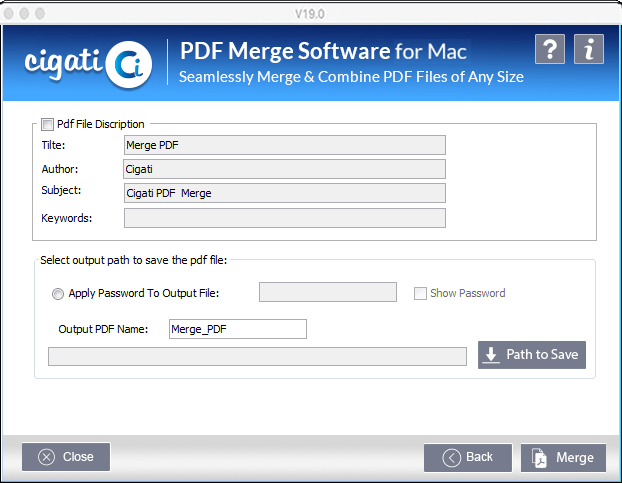This screenshot has width=622, height=483.
Task: Select Apply Password To Output File radio
Action: pyautogui.click(x=58, y=294)
